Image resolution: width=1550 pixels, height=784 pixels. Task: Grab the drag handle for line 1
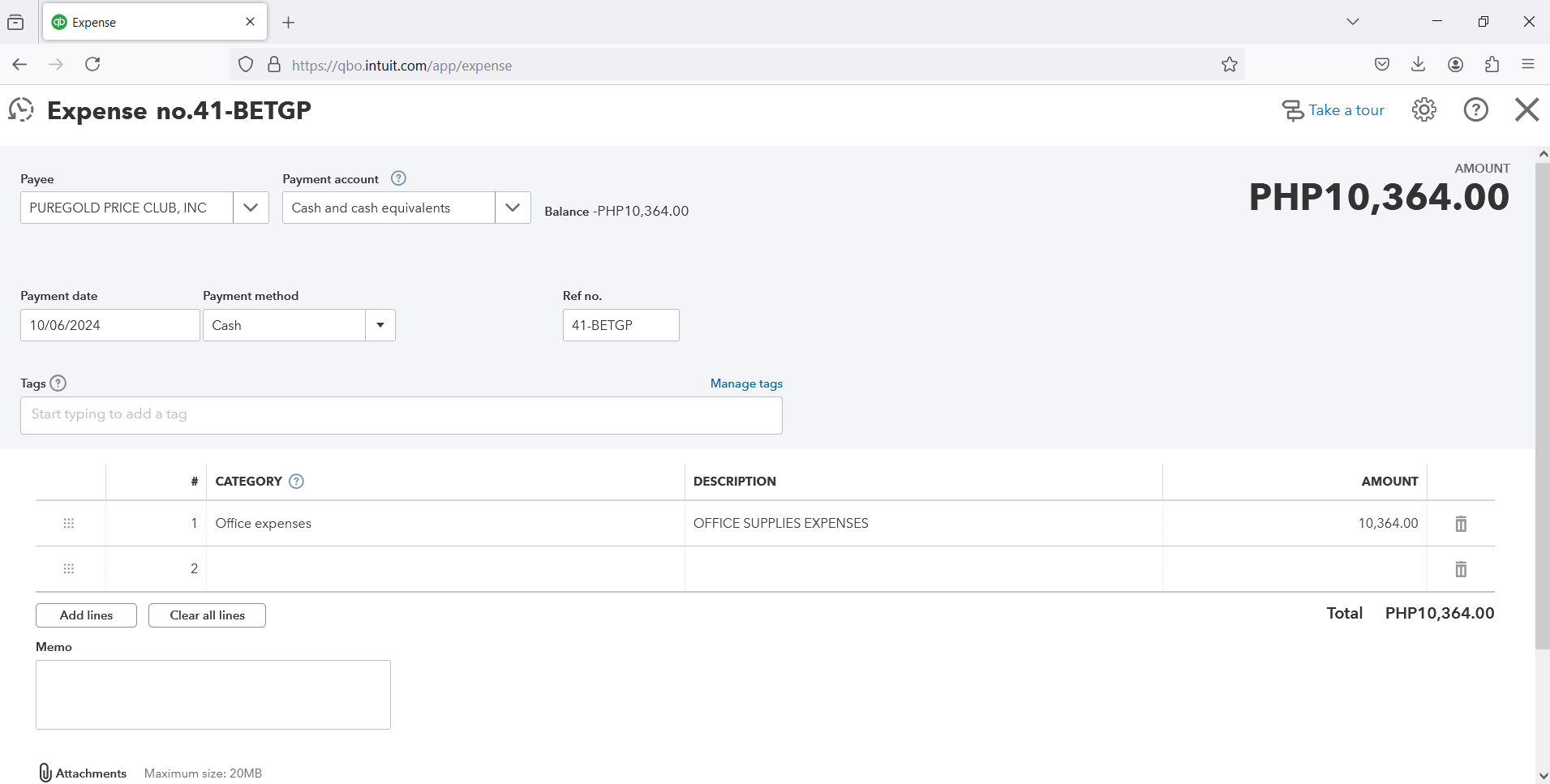[x=69, y=524]
